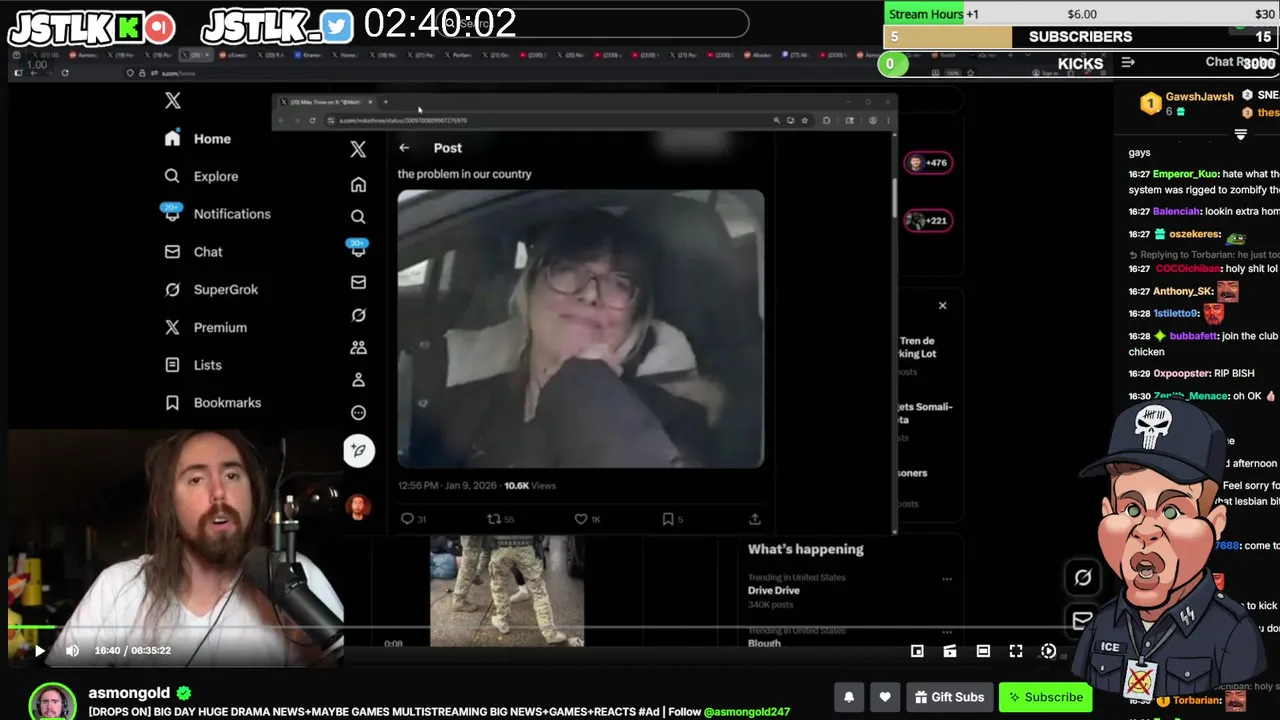The width and height of the screenshot is (1280, 720).
Task: Open GawshJawsh's gifter leaderboard entry
Action: [1187, 103]
